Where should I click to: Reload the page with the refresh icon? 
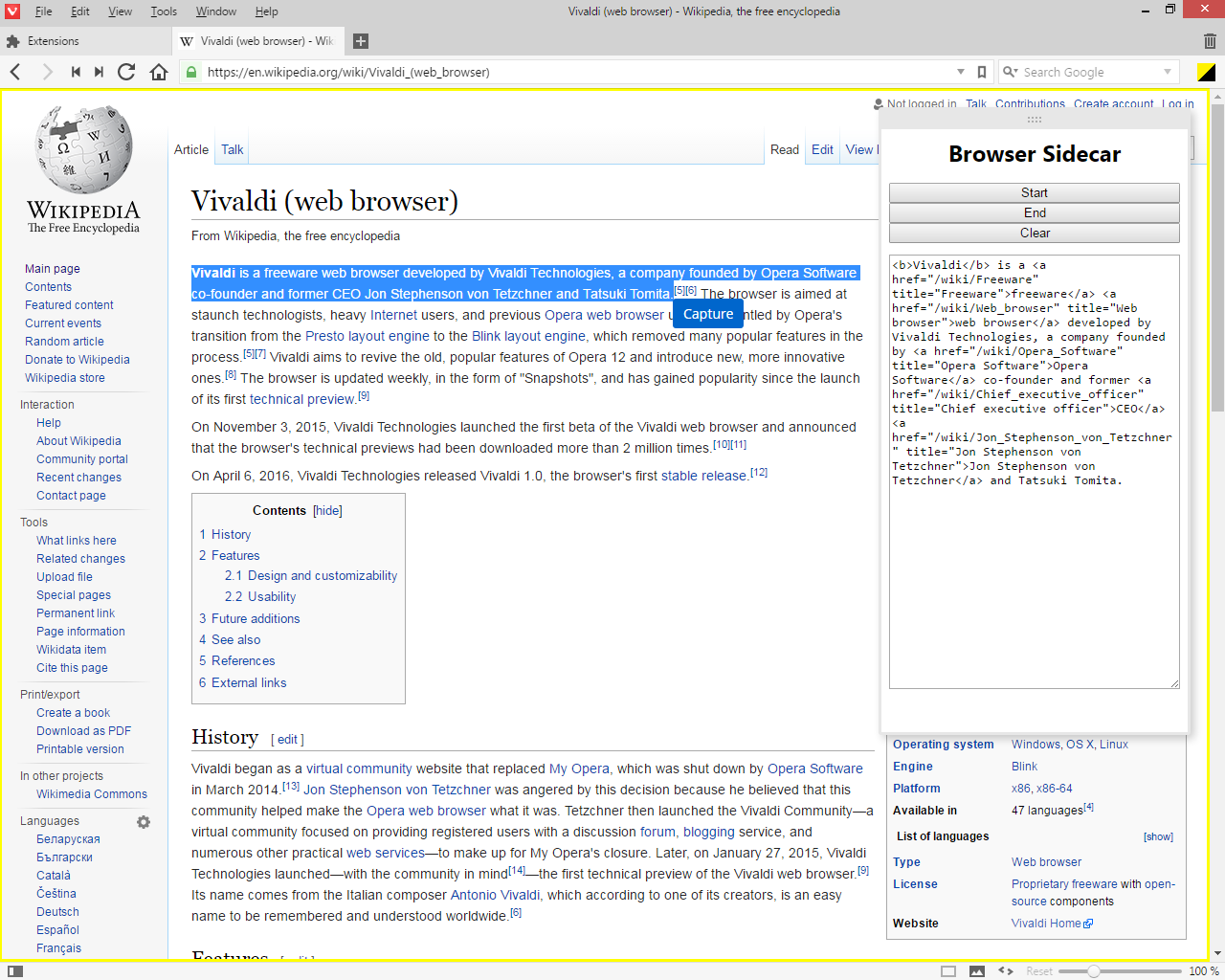click(126, 72)
